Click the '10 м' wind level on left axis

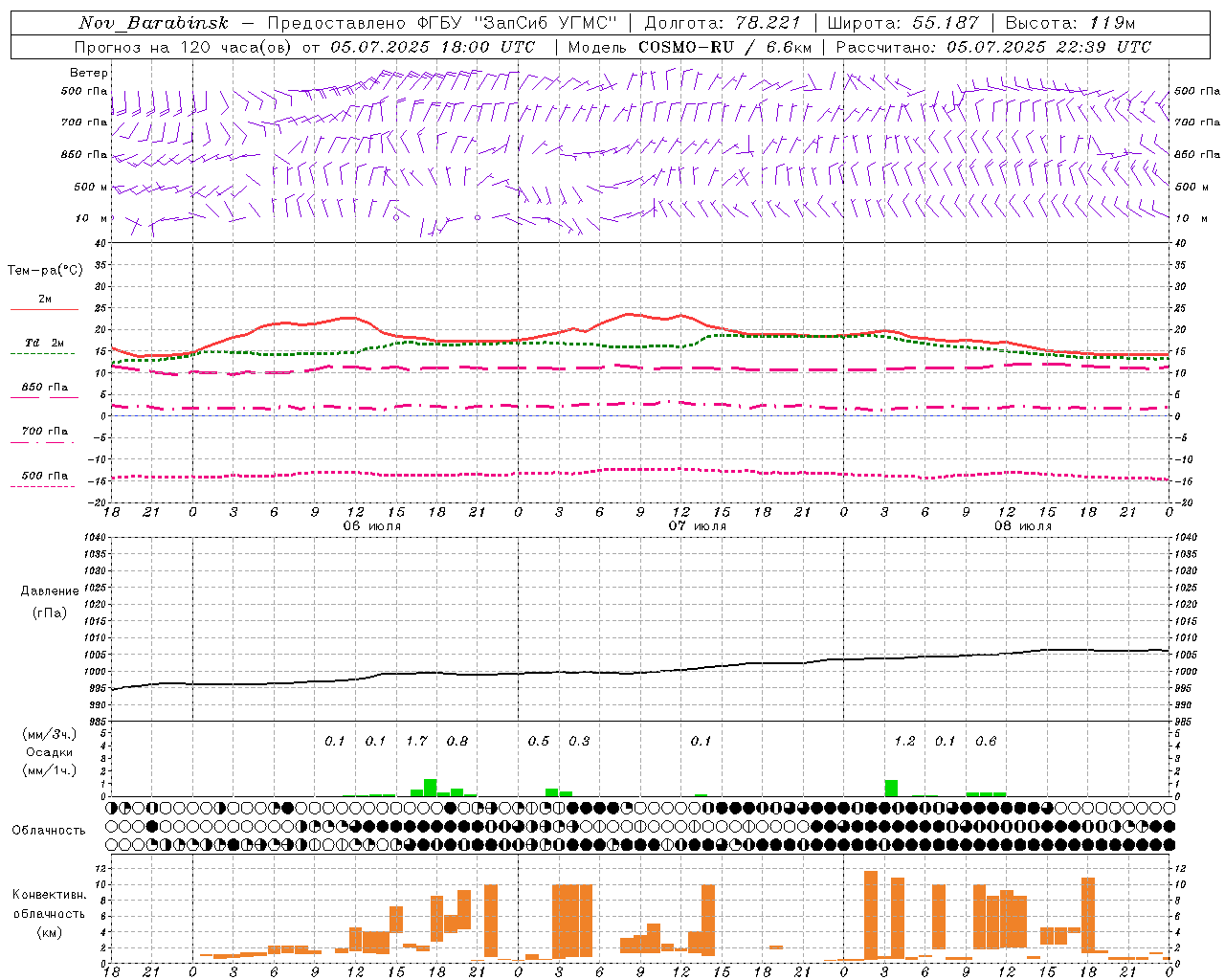[91, 218]
